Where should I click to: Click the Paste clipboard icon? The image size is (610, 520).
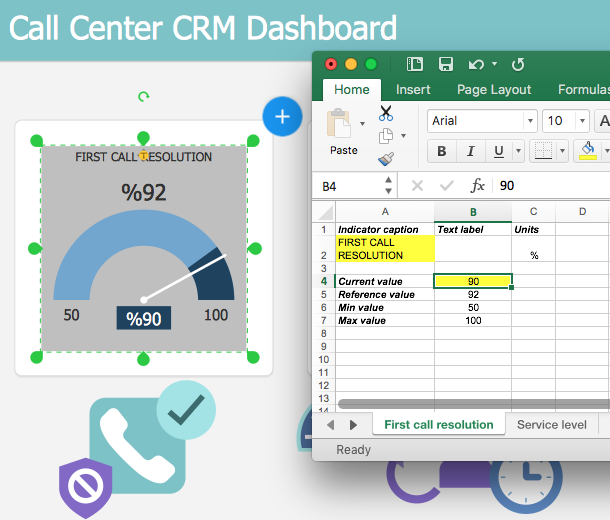[x=338, y=123]
